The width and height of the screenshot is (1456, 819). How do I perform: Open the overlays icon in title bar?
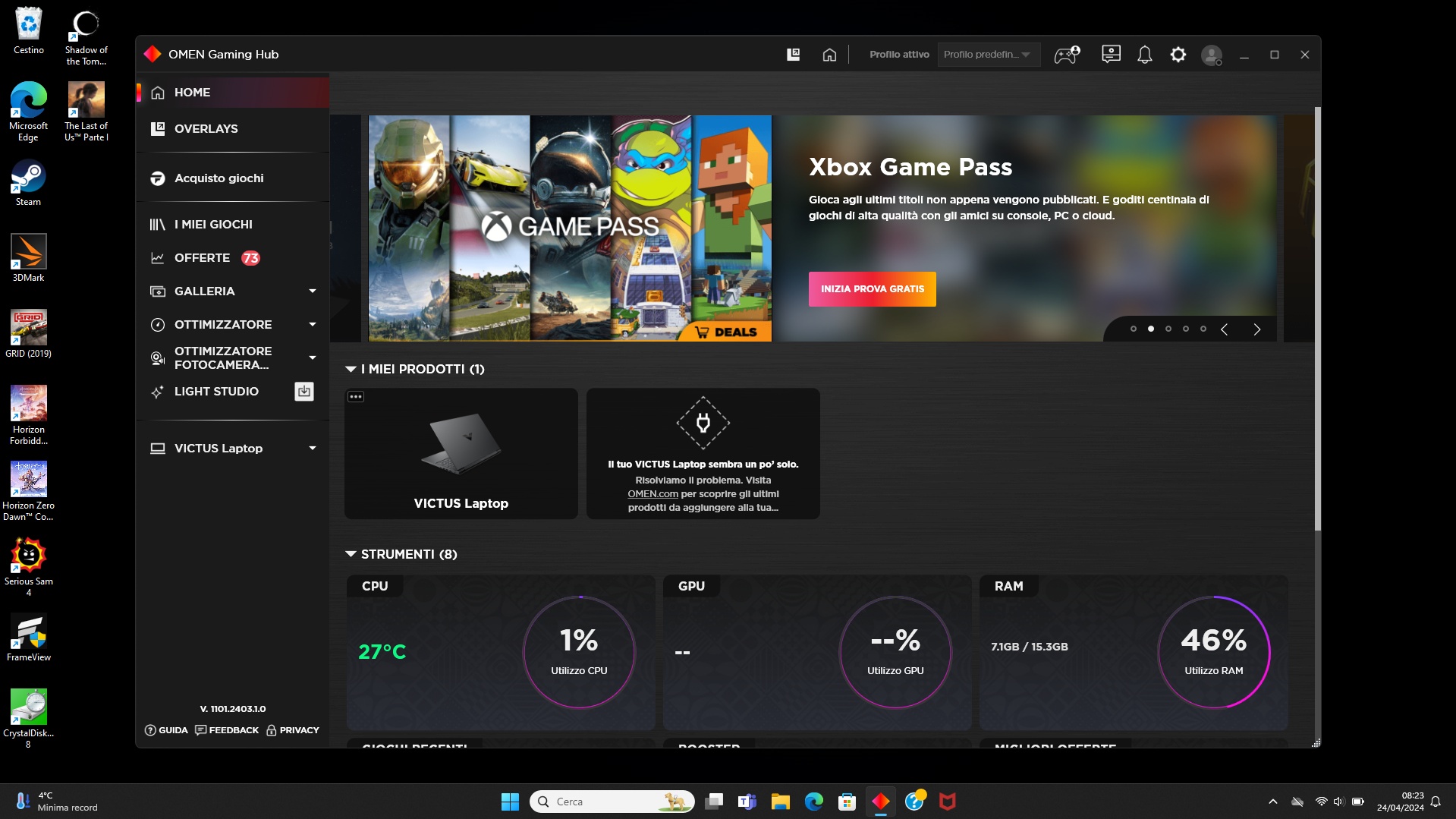(x=793, y=55)
